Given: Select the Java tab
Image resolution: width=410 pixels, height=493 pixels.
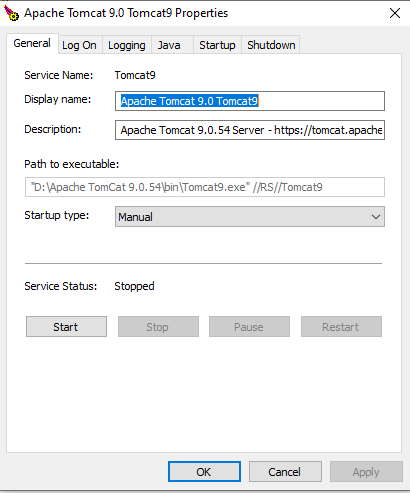Looking at the screenshot, I should tap(169, 45).
